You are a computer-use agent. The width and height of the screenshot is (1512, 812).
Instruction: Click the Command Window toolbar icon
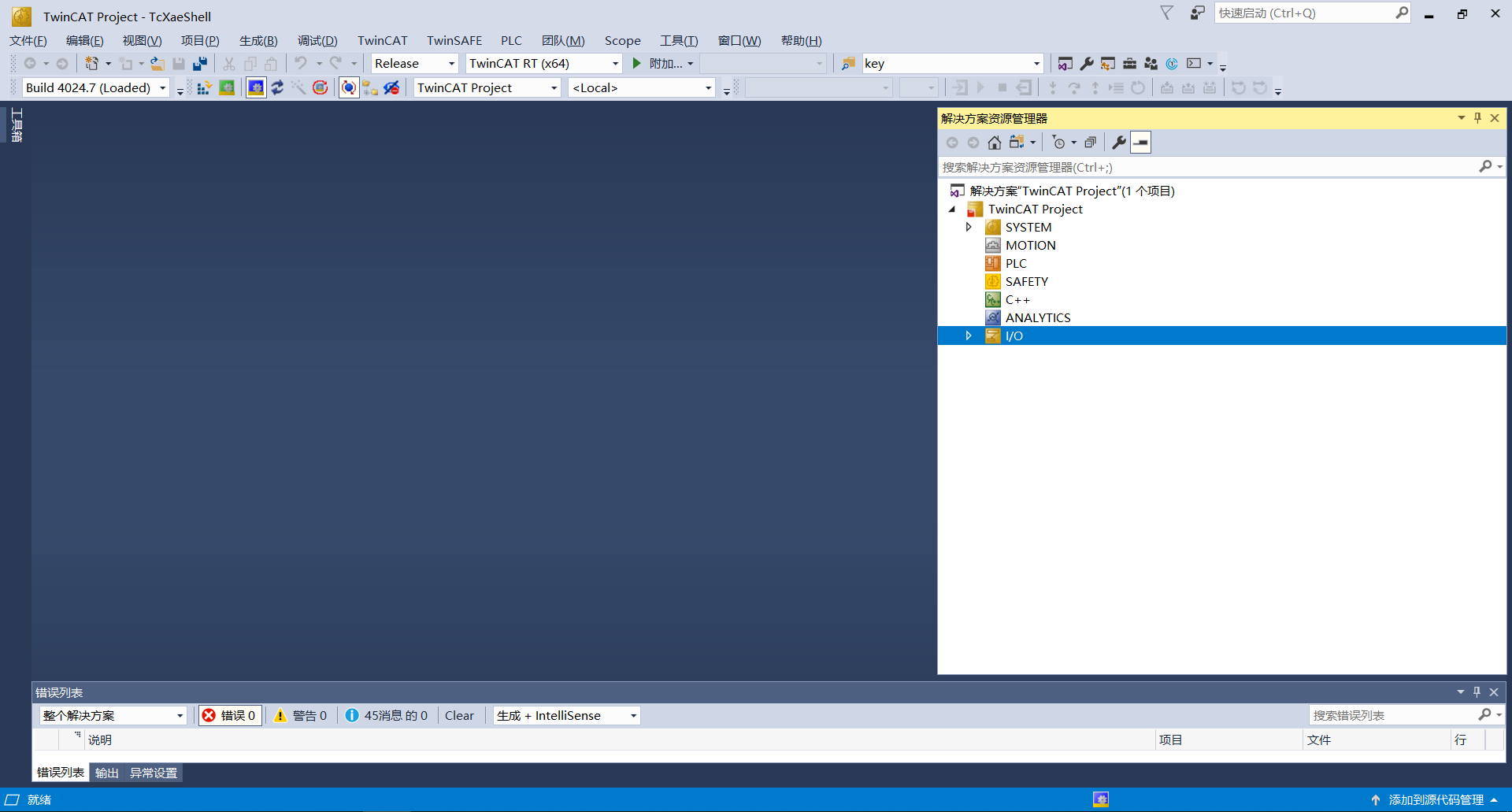click(x=1194, y=64)
